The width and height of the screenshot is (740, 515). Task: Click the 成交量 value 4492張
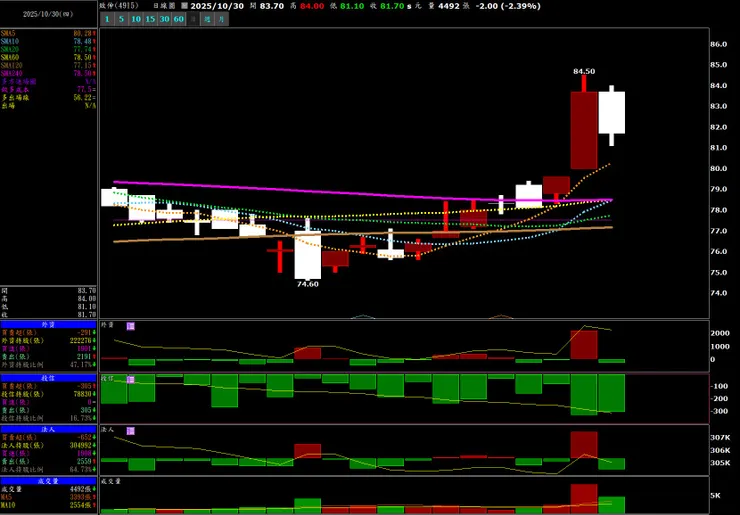83,490
